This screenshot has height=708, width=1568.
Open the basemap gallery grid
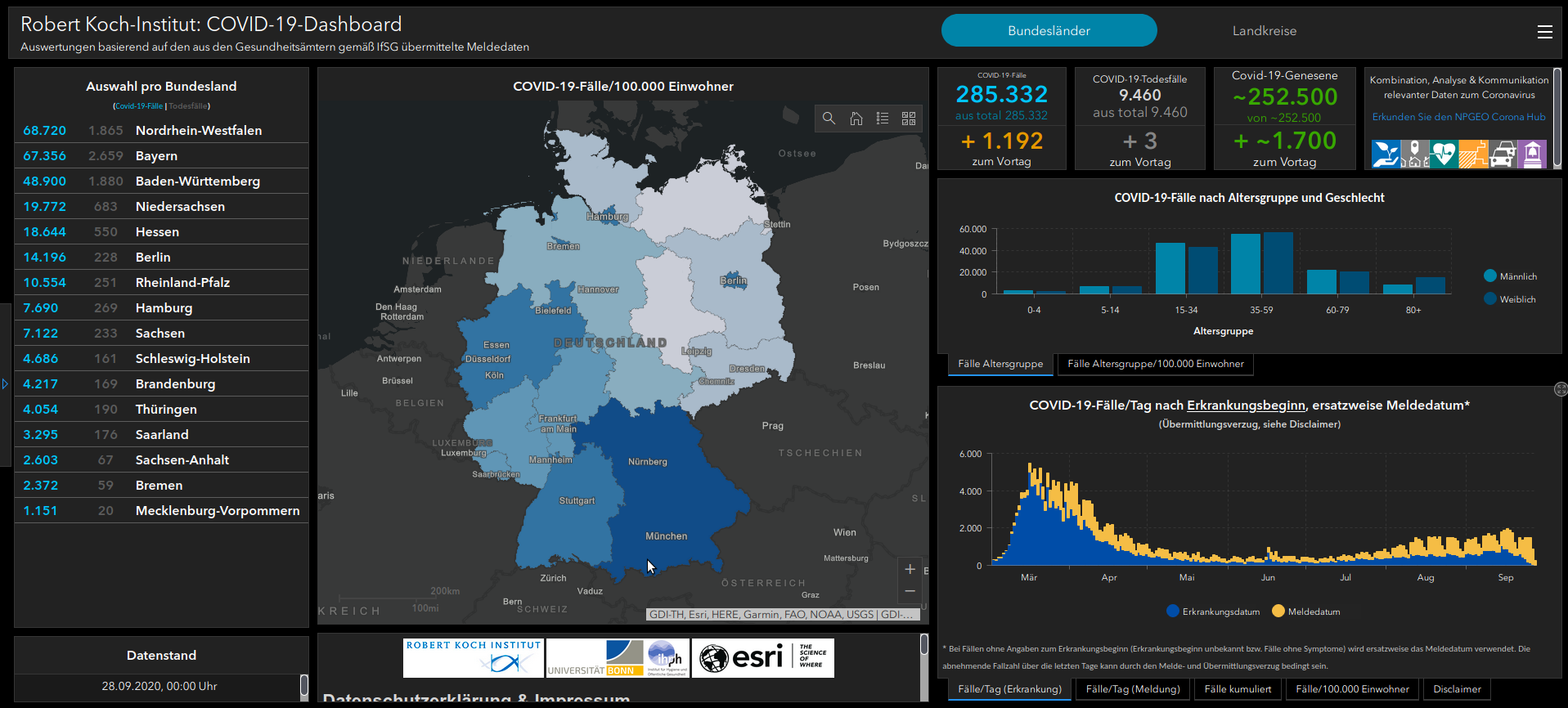[909, 119]
